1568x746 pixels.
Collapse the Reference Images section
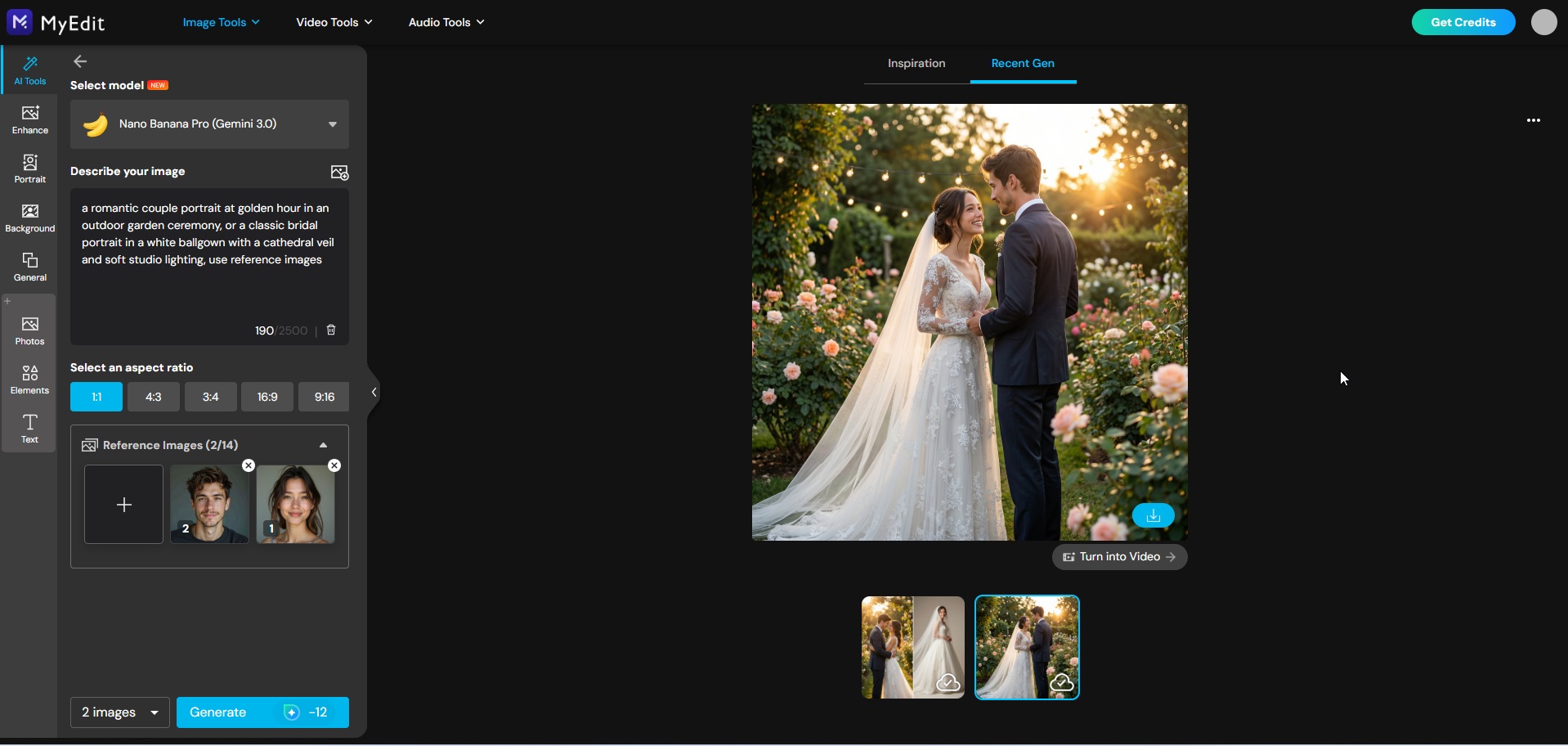pos(323,445)
